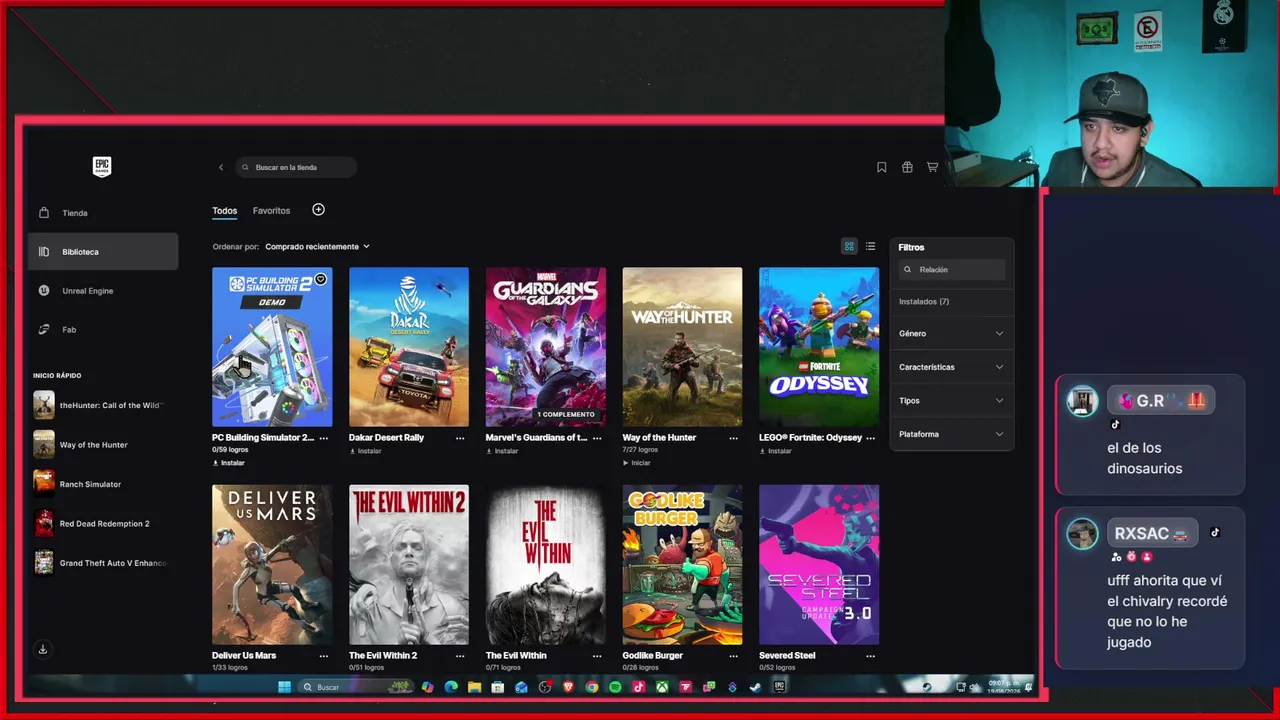This screenshot has width=1280, height=720.
Task: Switch to grid view layout
Action: point(849,247)
